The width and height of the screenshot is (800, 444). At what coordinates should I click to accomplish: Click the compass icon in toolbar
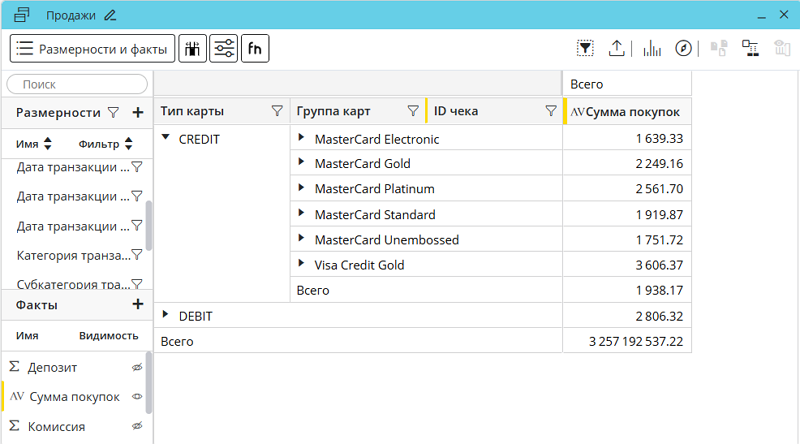[684, 48]
